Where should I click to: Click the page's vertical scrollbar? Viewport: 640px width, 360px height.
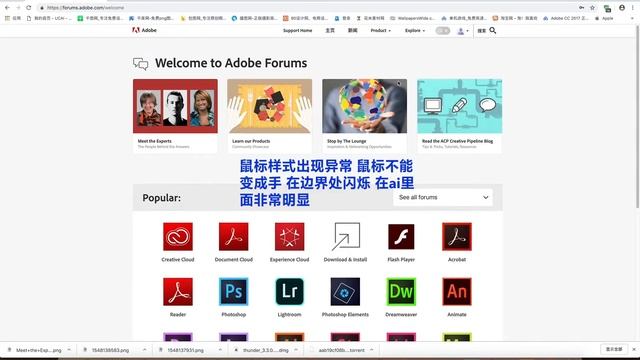[x=637, y=118]
